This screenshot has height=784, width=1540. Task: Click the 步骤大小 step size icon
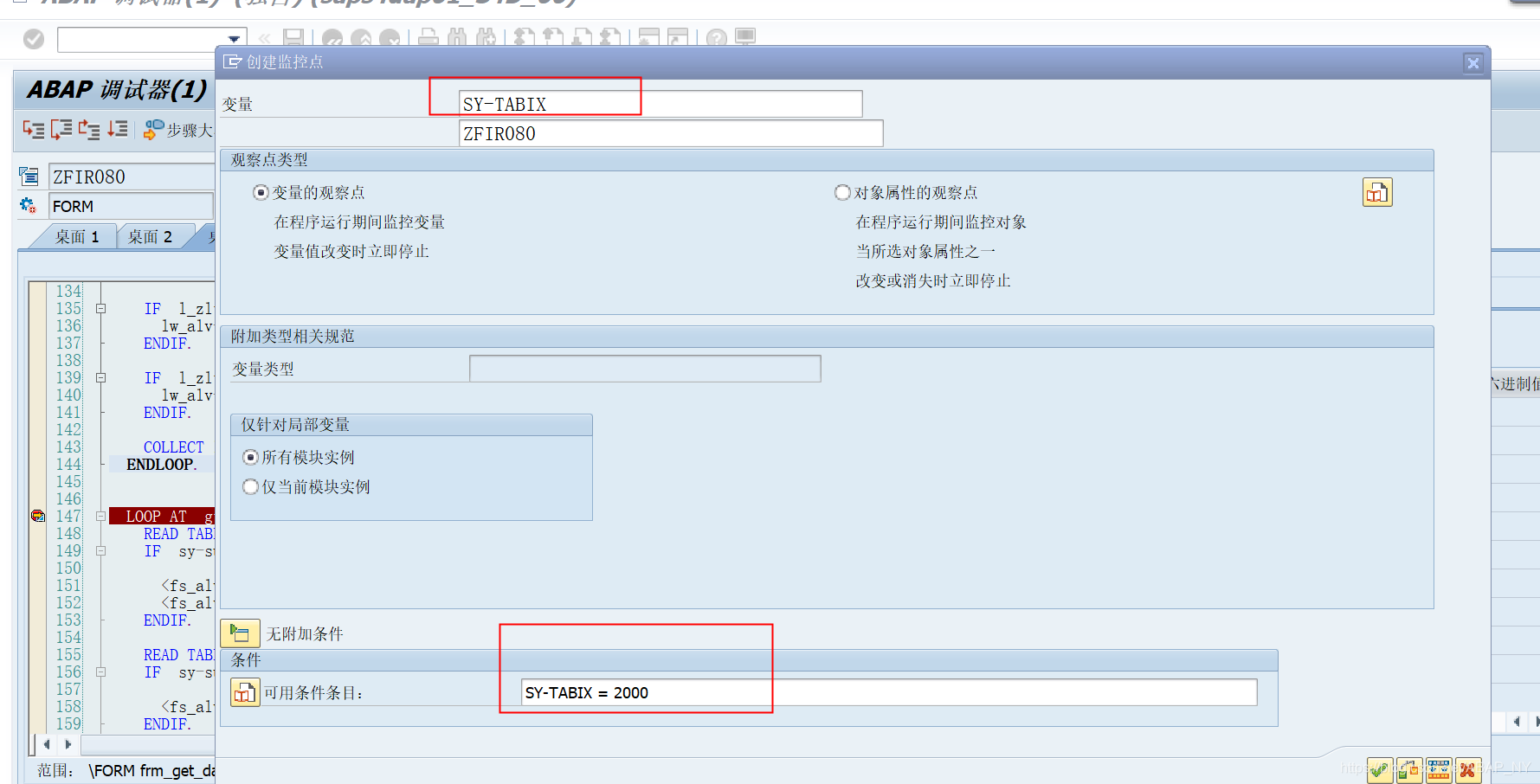(x=154, y=130)
